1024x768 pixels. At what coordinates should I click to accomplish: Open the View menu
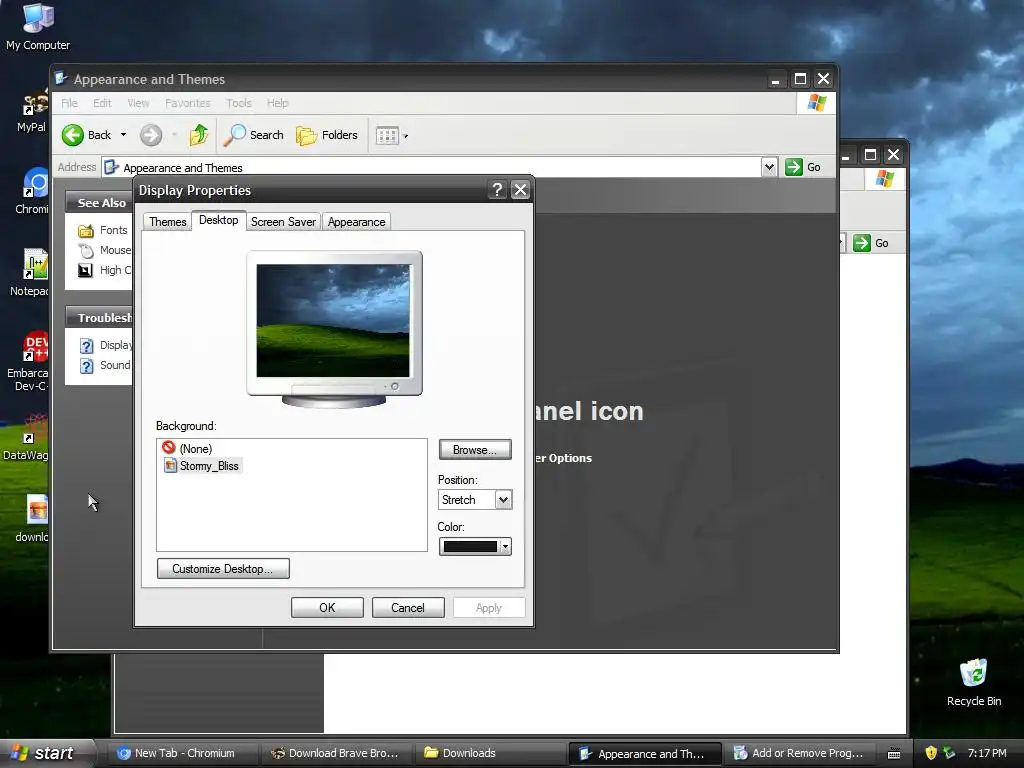[138, 103]
